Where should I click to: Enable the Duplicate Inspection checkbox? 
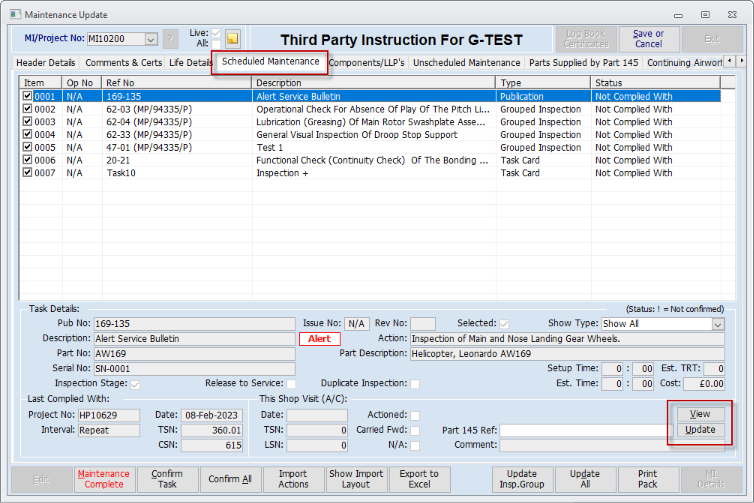coord(414,383)
